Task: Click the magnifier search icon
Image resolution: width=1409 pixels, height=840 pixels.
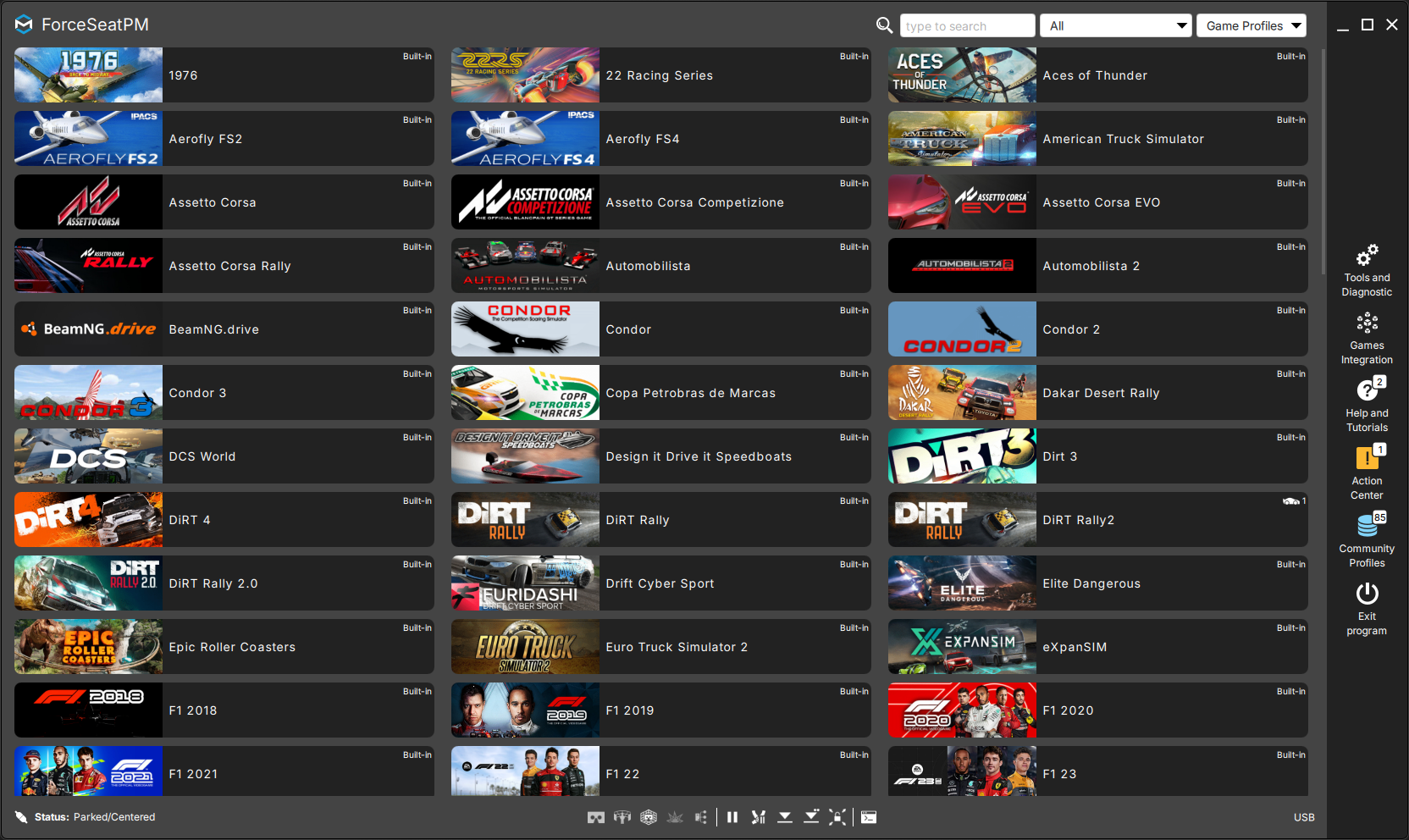Action: pos(884,25)
